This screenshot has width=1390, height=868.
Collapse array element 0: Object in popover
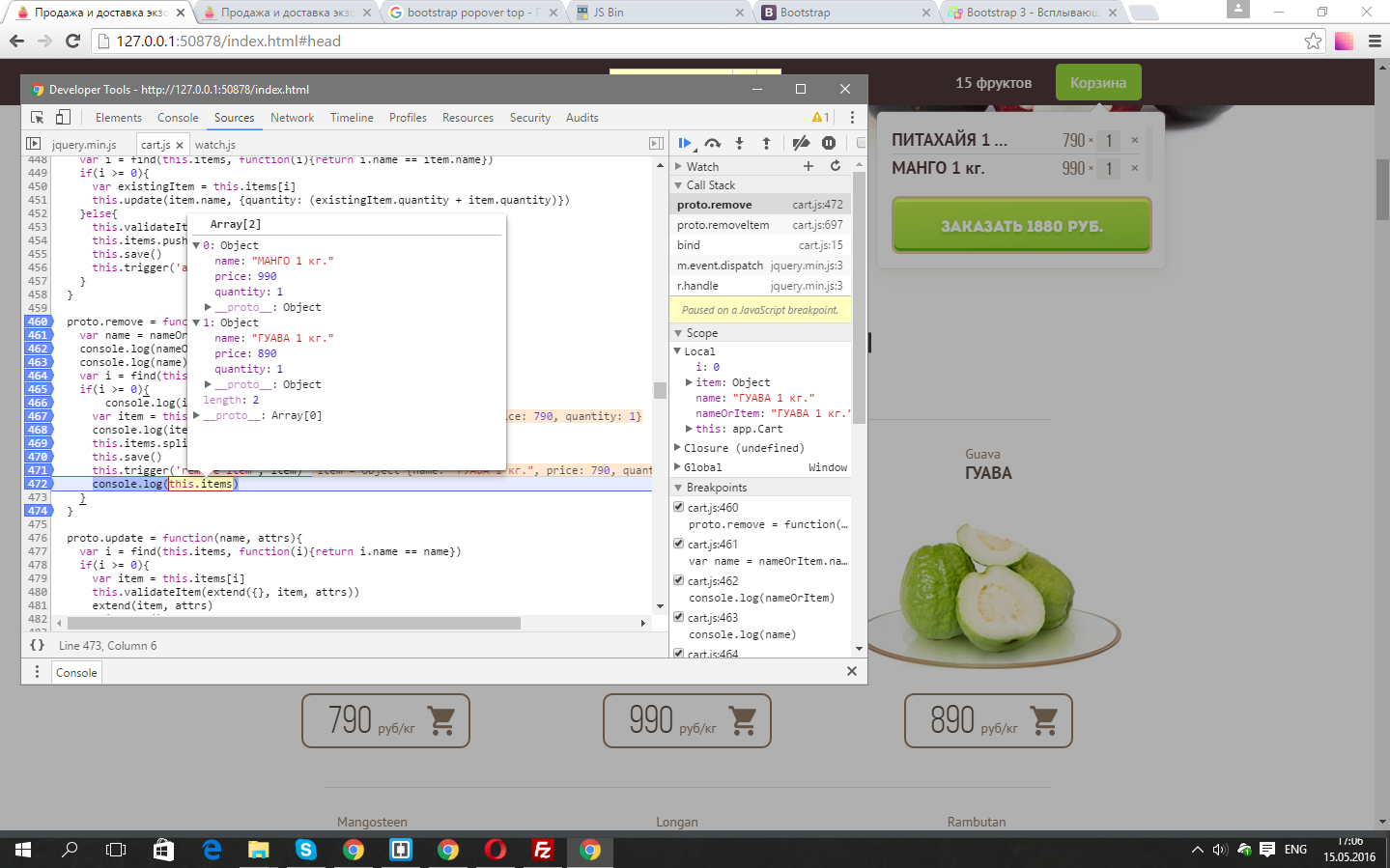196,245
